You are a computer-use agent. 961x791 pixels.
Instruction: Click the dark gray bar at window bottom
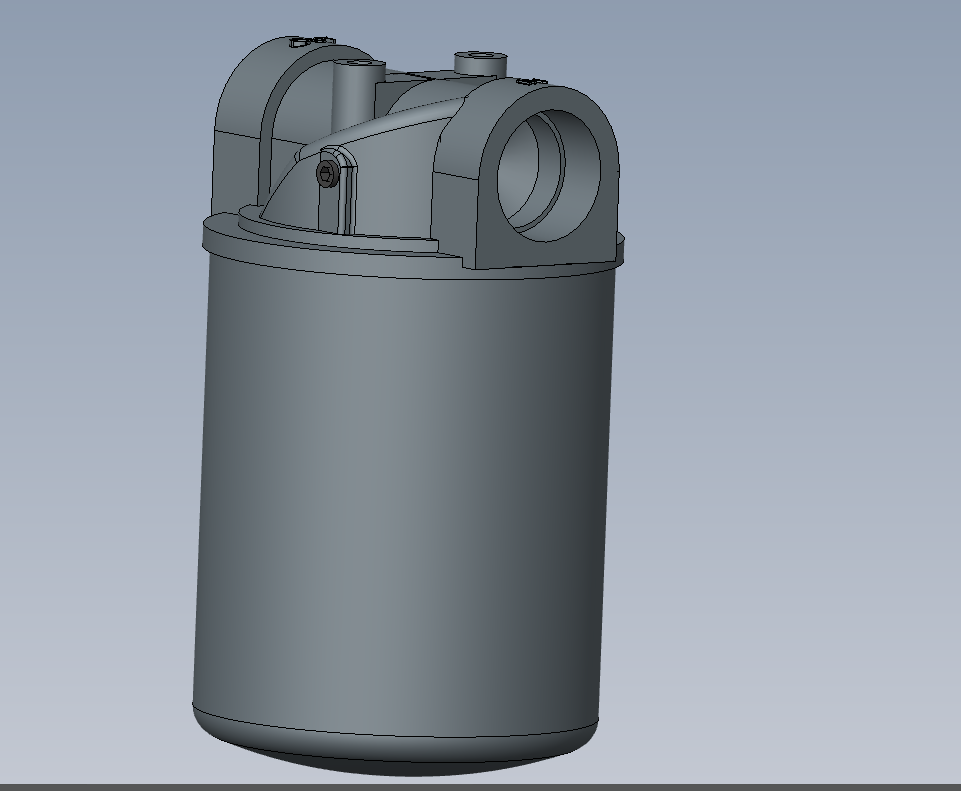(480, 787)
